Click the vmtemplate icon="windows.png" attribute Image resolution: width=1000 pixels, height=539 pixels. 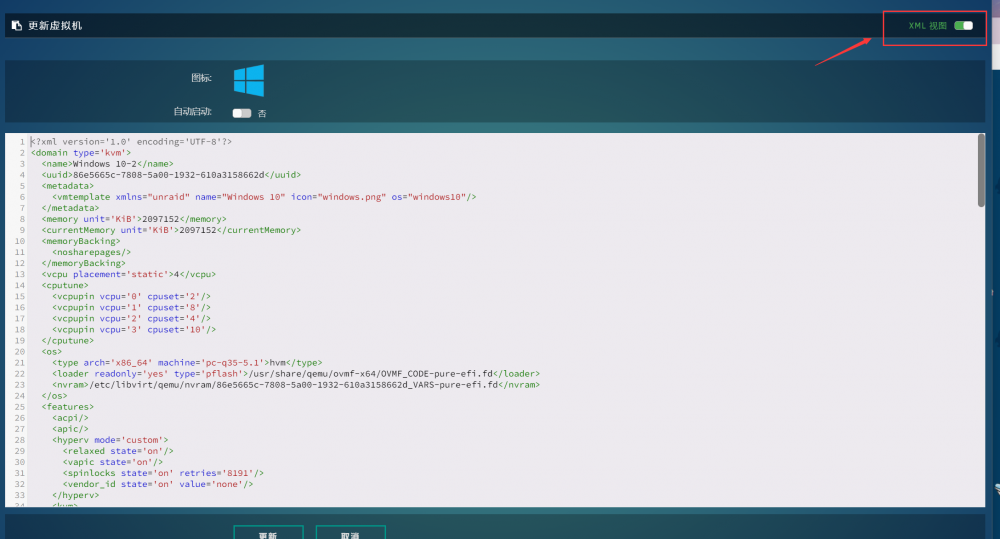click(339, 197)
